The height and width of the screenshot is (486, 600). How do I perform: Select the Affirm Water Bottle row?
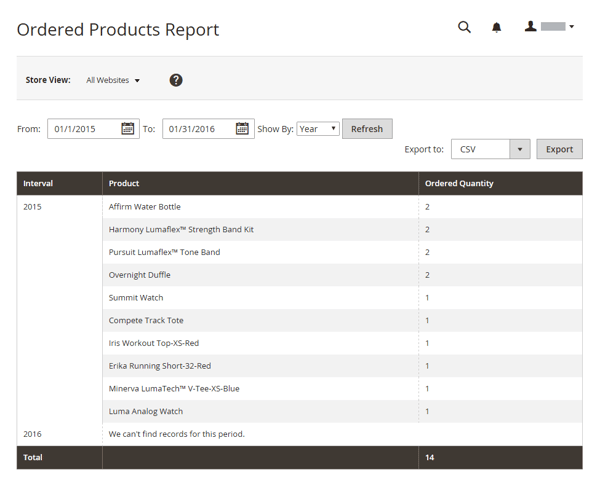click(145, 207)
